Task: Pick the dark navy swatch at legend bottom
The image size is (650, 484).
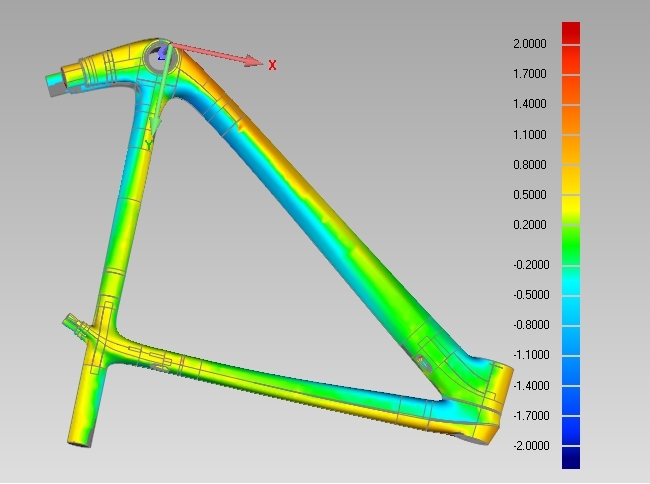Action: pyautogui.click(x=571, y=457)
